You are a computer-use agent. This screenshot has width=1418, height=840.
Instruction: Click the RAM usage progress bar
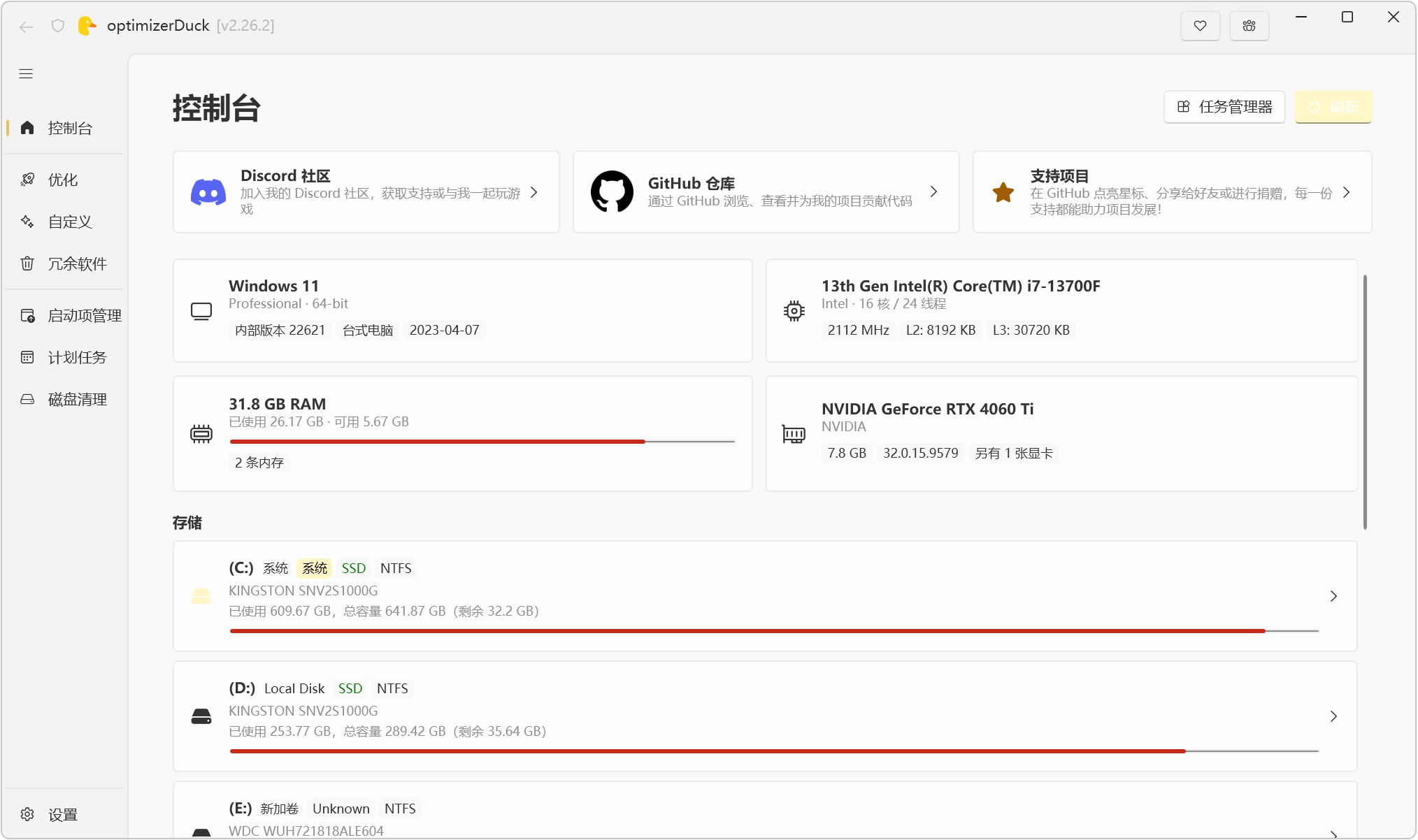[x=482, y=442]
